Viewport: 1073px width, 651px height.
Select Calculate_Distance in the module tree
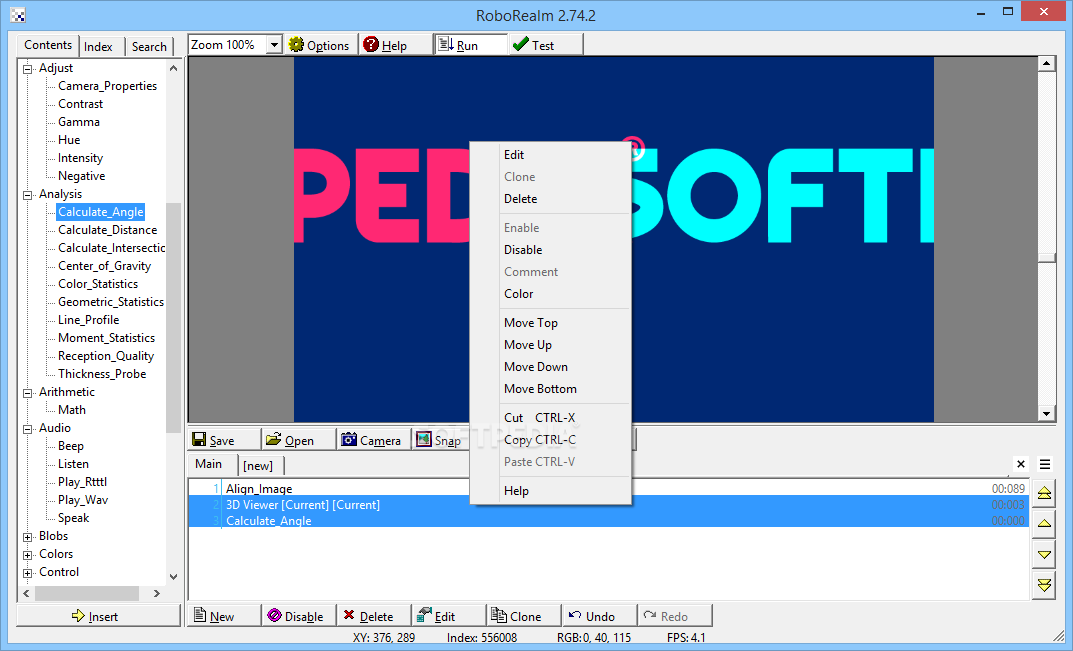pos(107,230)
